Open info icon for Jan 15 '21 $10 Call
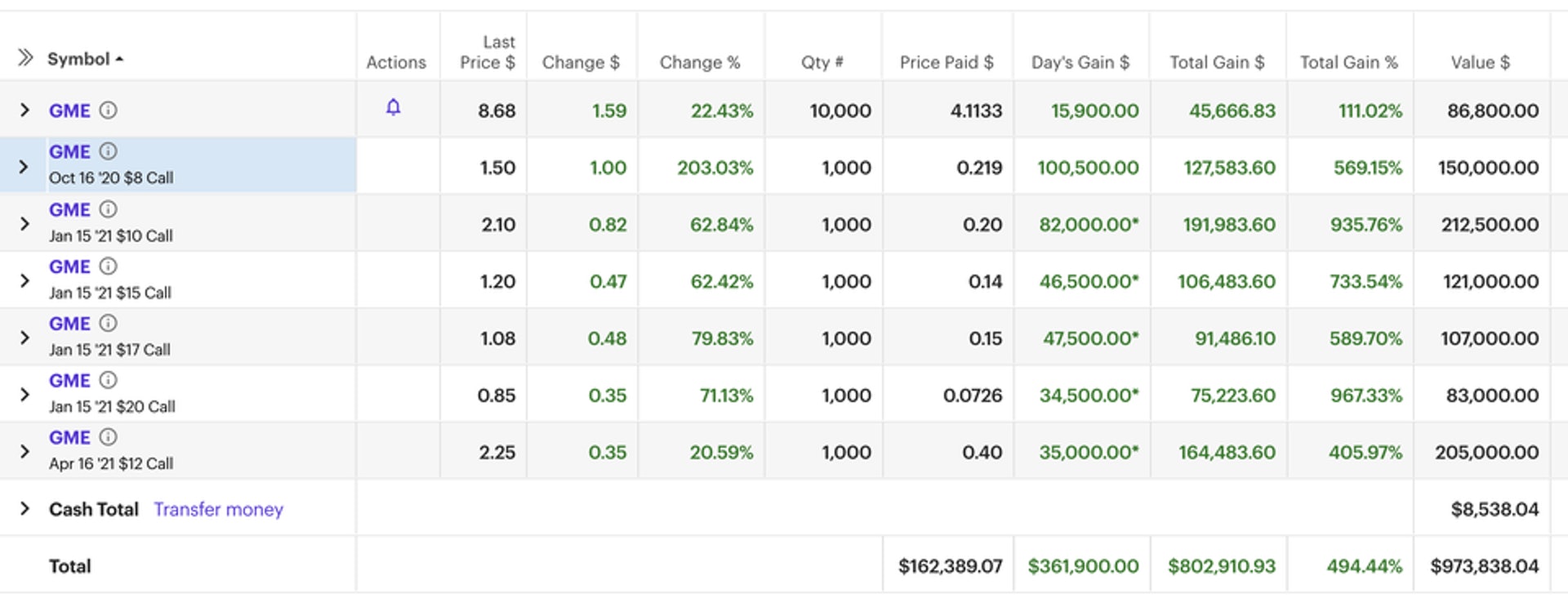This screenshot has height=608, width=1568. 108,209
